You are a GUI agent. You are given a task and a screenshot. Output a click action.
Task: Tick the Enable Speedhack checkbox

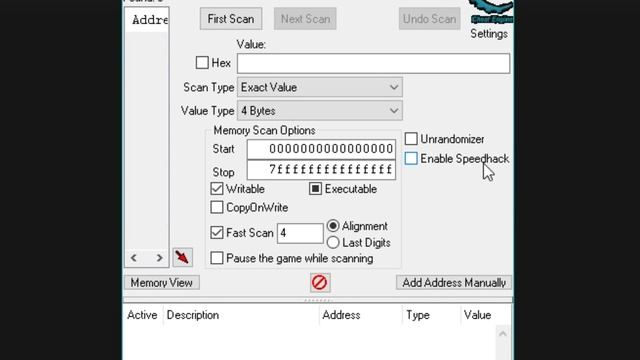tap(411, 158)
